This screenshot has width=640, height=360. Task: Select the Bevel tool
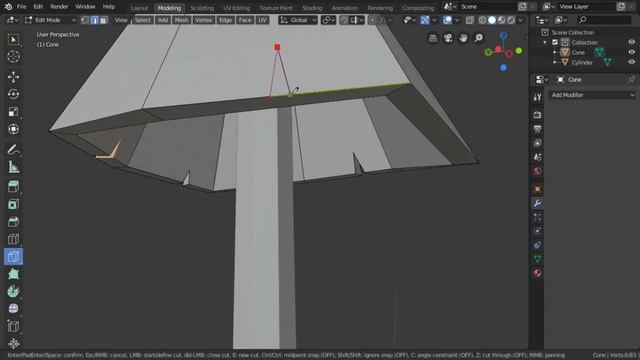coord(13,222)
